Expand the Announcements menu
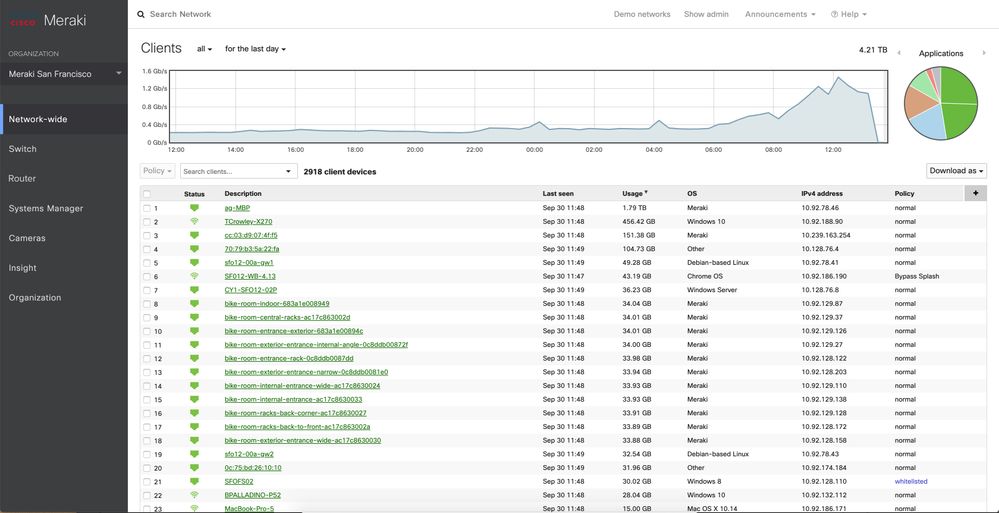The image size is (999, 513). tap(780, 14)
